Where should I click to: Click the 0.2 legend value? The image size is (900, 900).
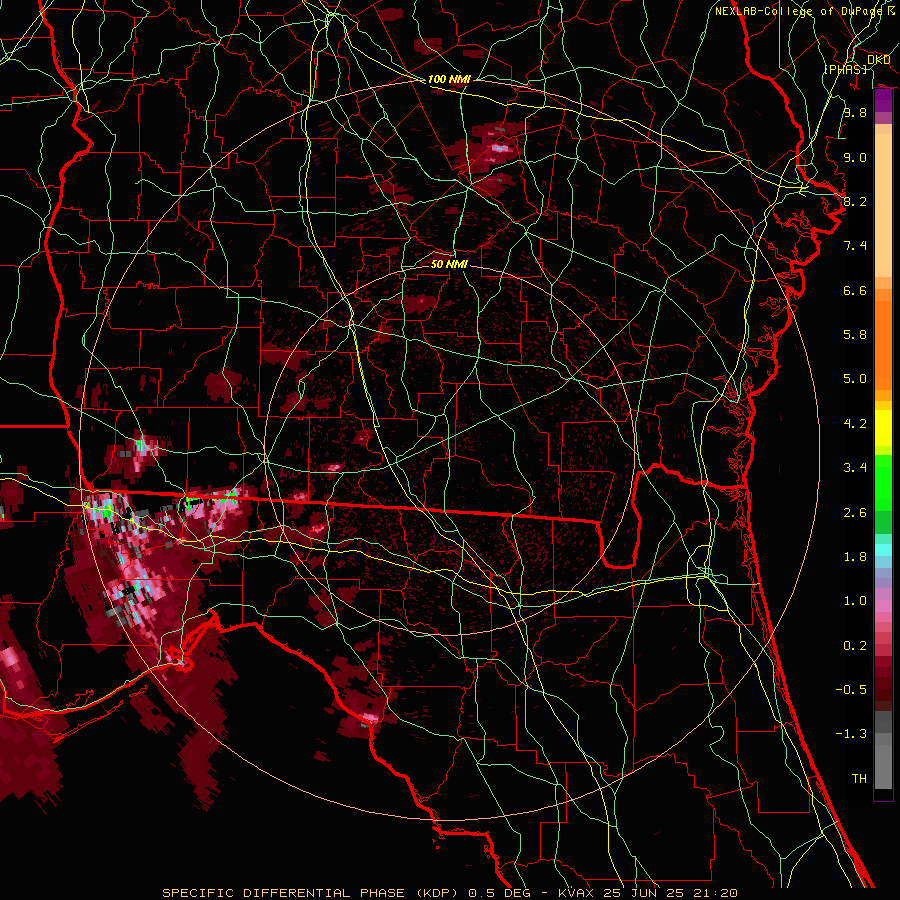pyautogui.click(x=855, y=645)
